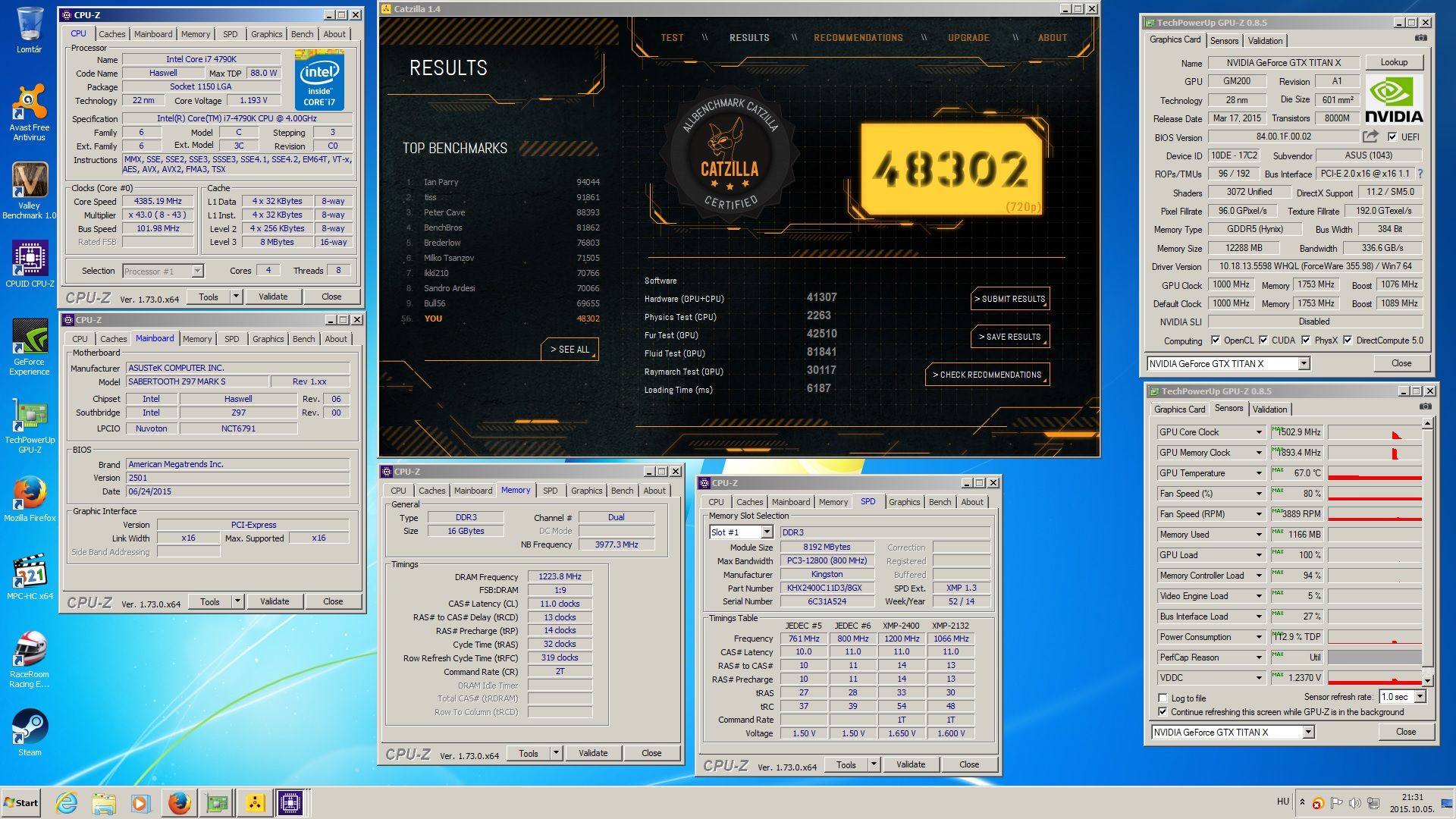
Task: Switch to Firefox in the taskbar
Action: pyautogui.click(x=179, y=803)
